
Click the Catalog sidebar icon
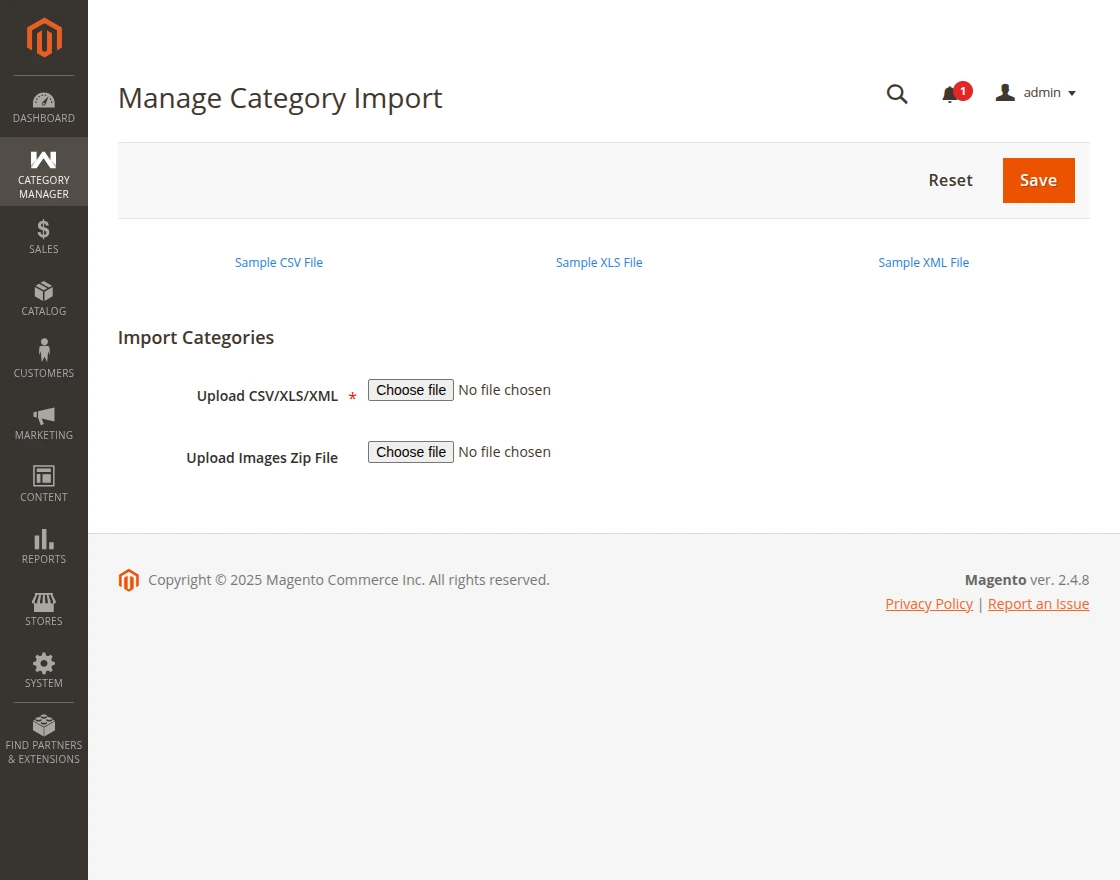point(43,298)
